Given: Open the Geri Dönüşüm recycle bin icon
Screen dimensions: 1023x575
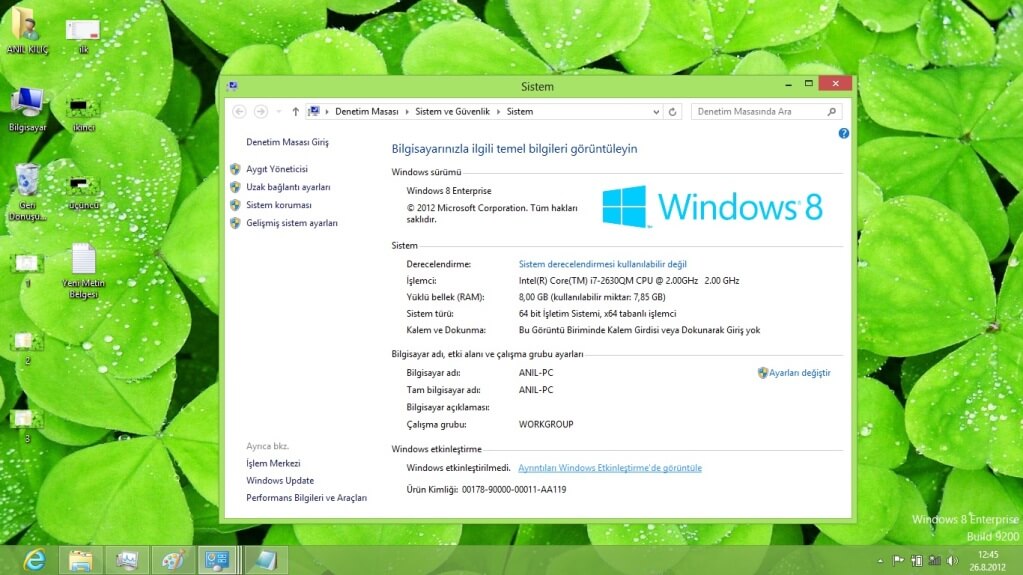Looking at the screenshot, I should point(27,183).
